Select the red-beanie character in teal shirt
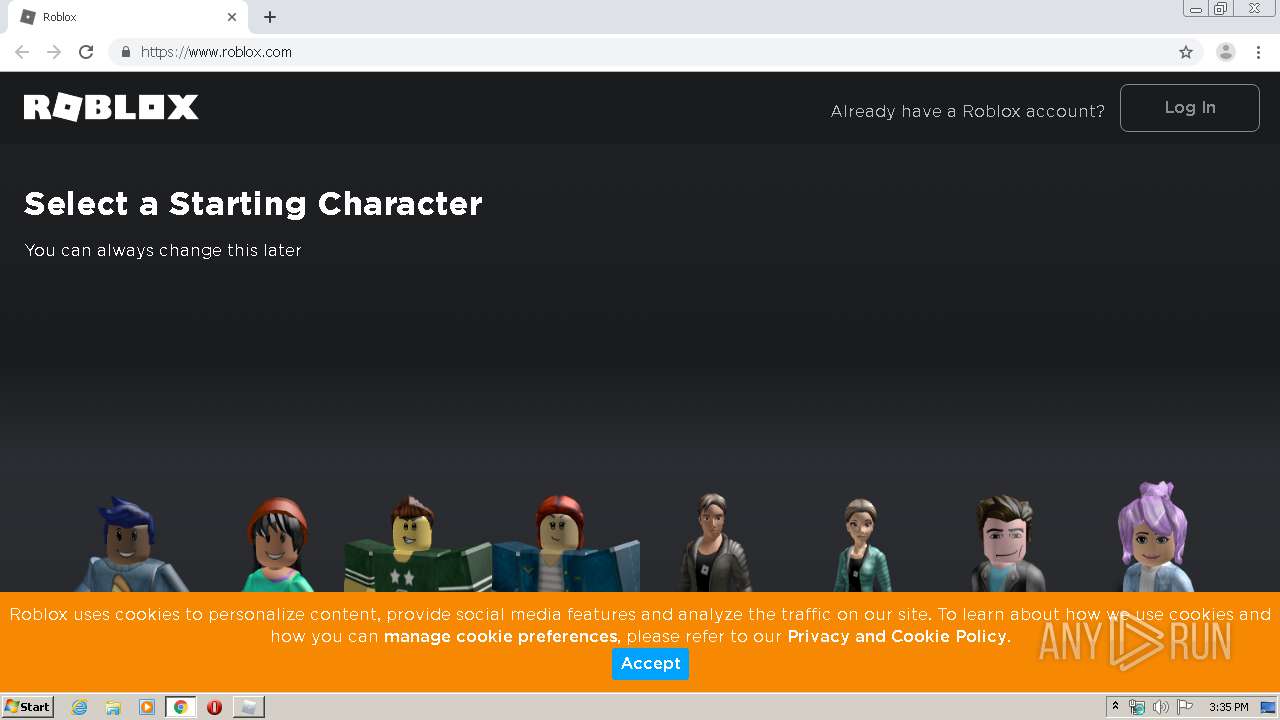 (x=278, y=545)
